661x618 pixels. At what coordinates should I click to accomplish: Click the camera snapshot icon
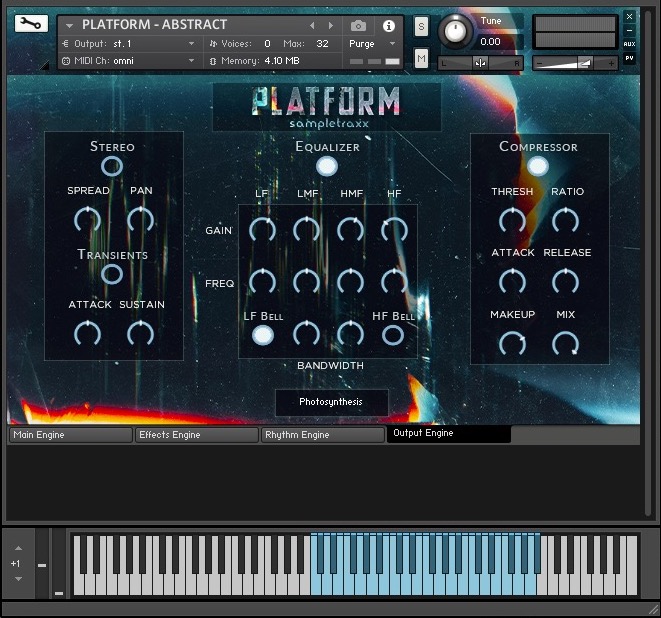click(359, 25)
